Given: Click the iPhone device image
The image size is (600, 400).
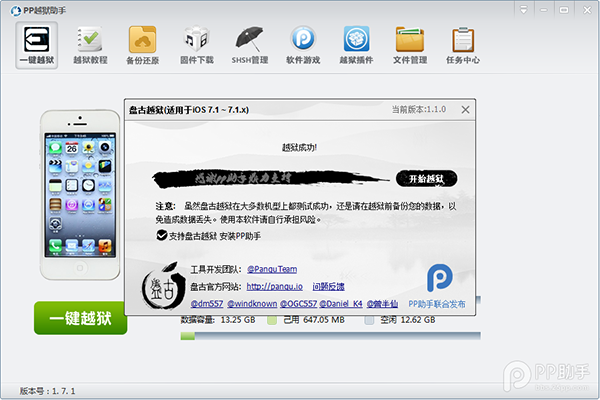Looking at the screenshot, I should (x=80, y=195).
